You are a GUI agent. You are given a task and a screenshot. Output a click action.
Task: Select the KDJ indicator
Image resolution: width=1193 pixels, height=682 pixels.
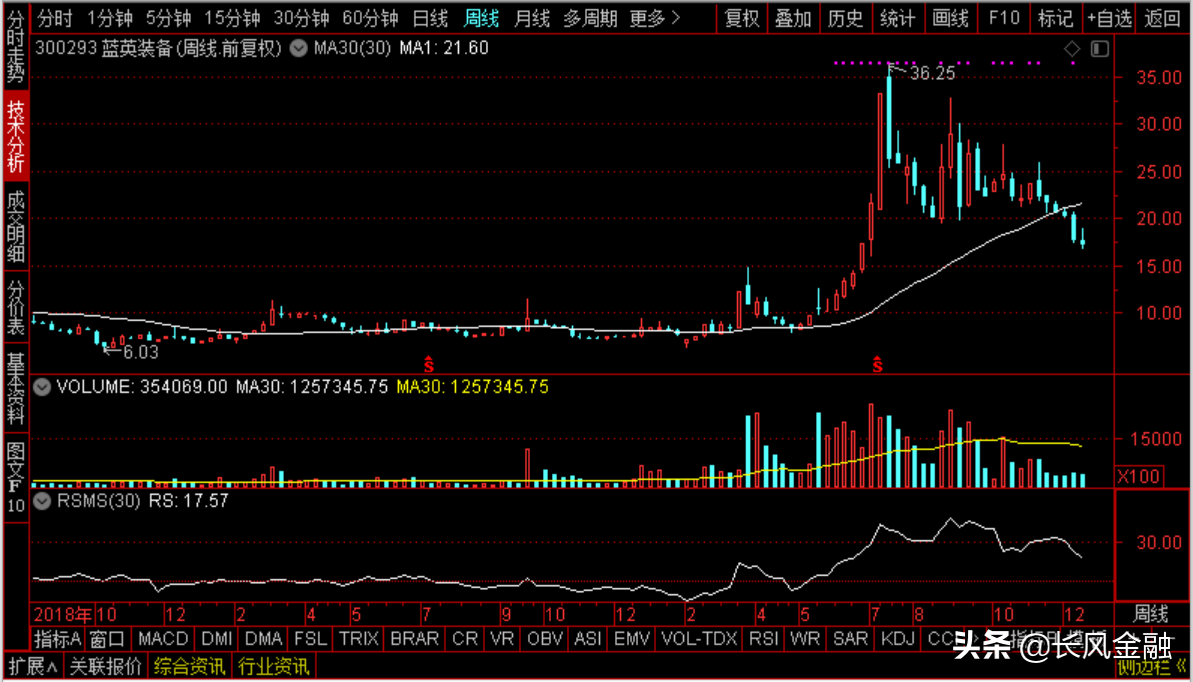tap(898, 638)
